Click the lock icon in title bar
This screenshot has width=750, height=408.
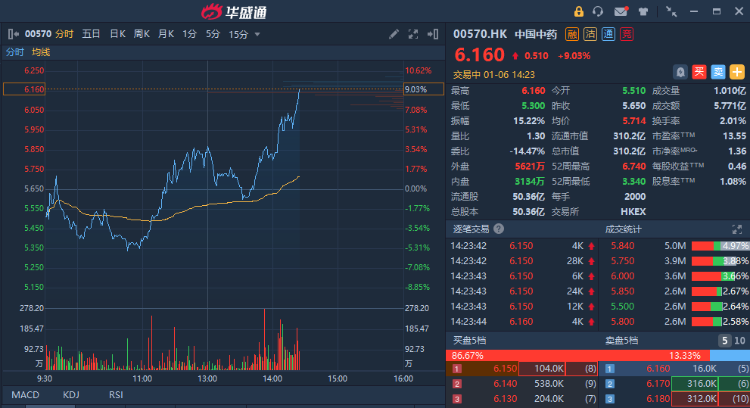pos(579,11)
